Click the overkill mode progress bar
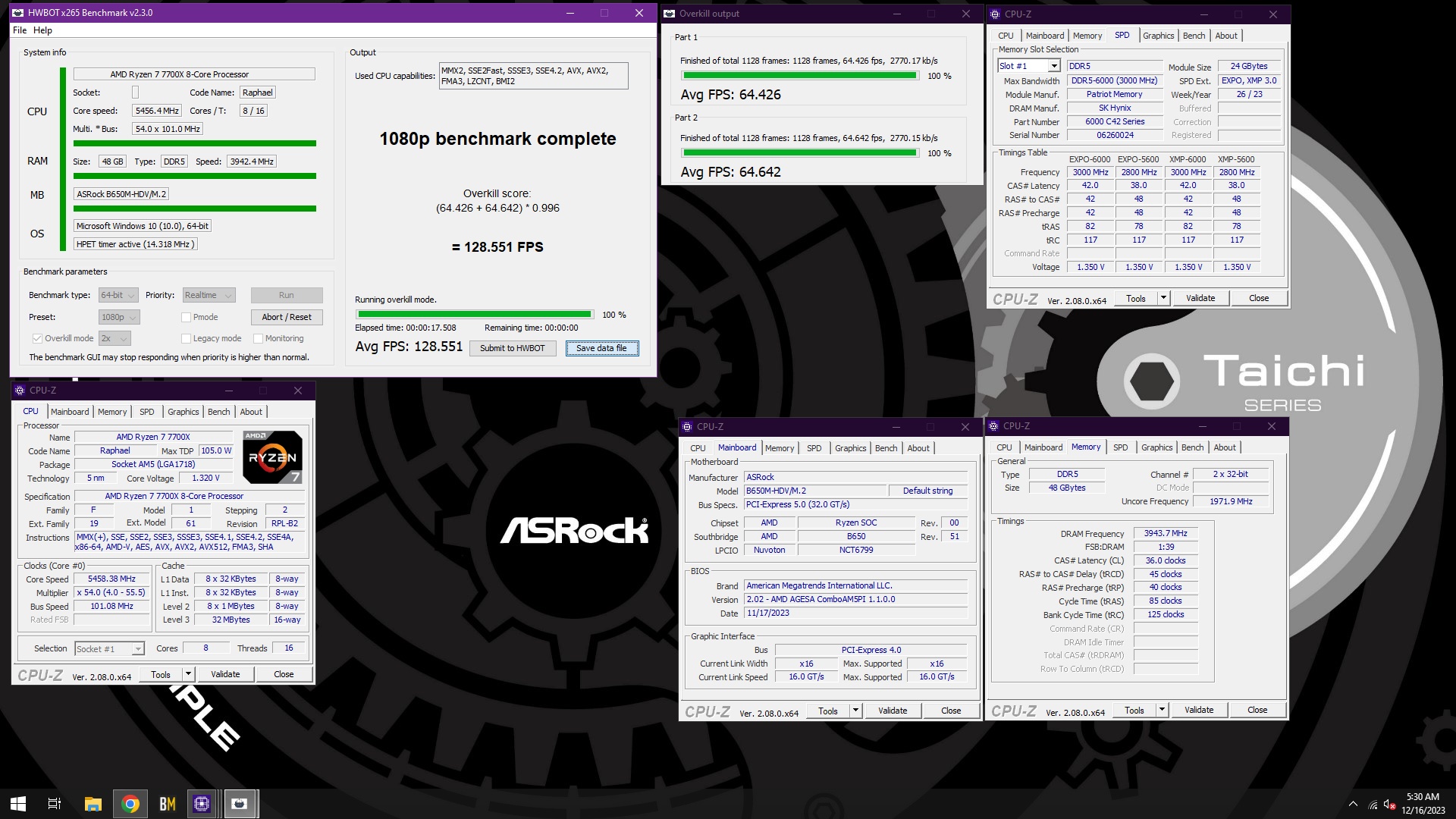The image size is (1456, 819). (475, 314)
